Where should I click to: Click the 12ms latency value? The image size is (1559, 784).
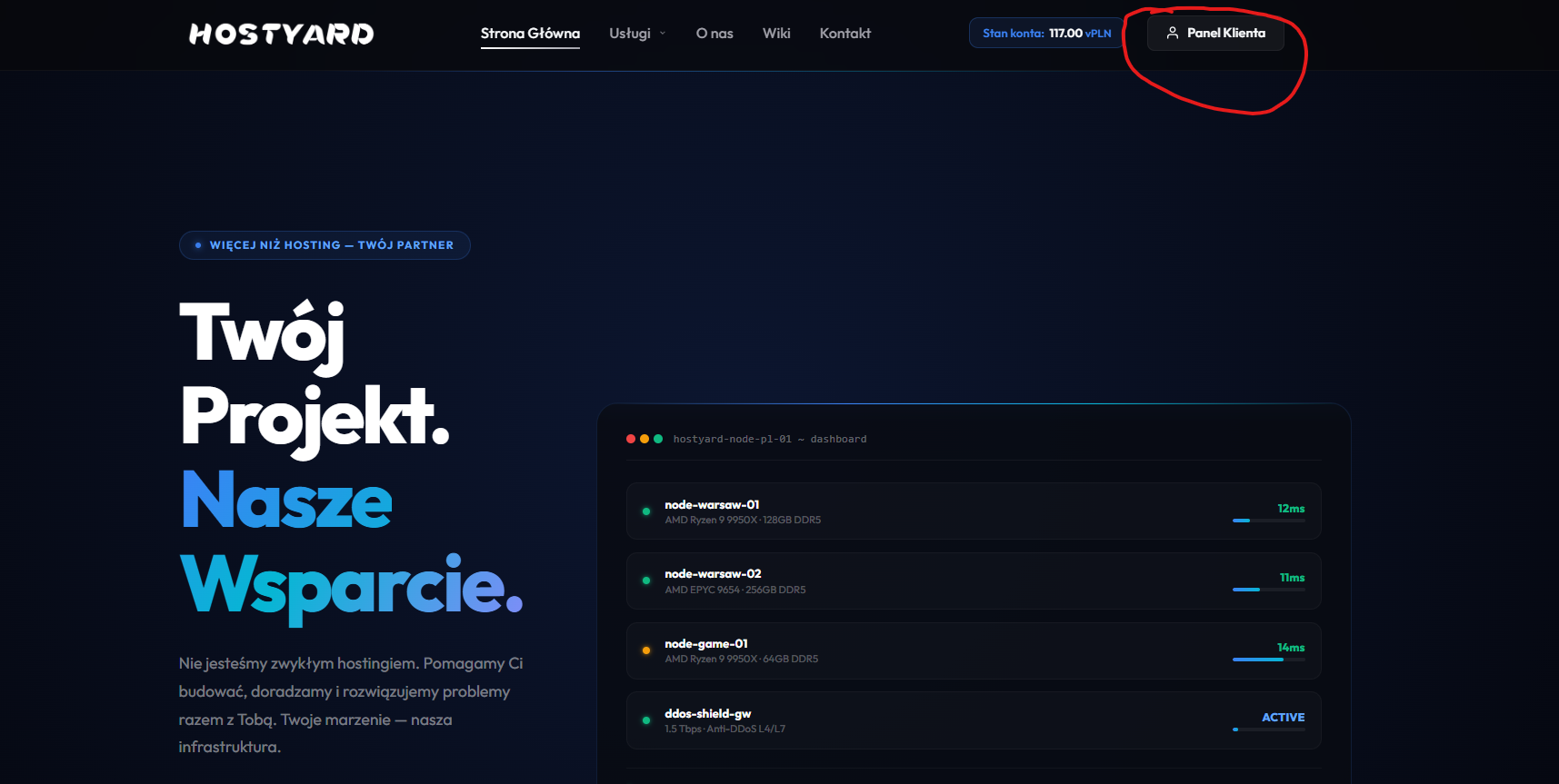pos(1291,509)
